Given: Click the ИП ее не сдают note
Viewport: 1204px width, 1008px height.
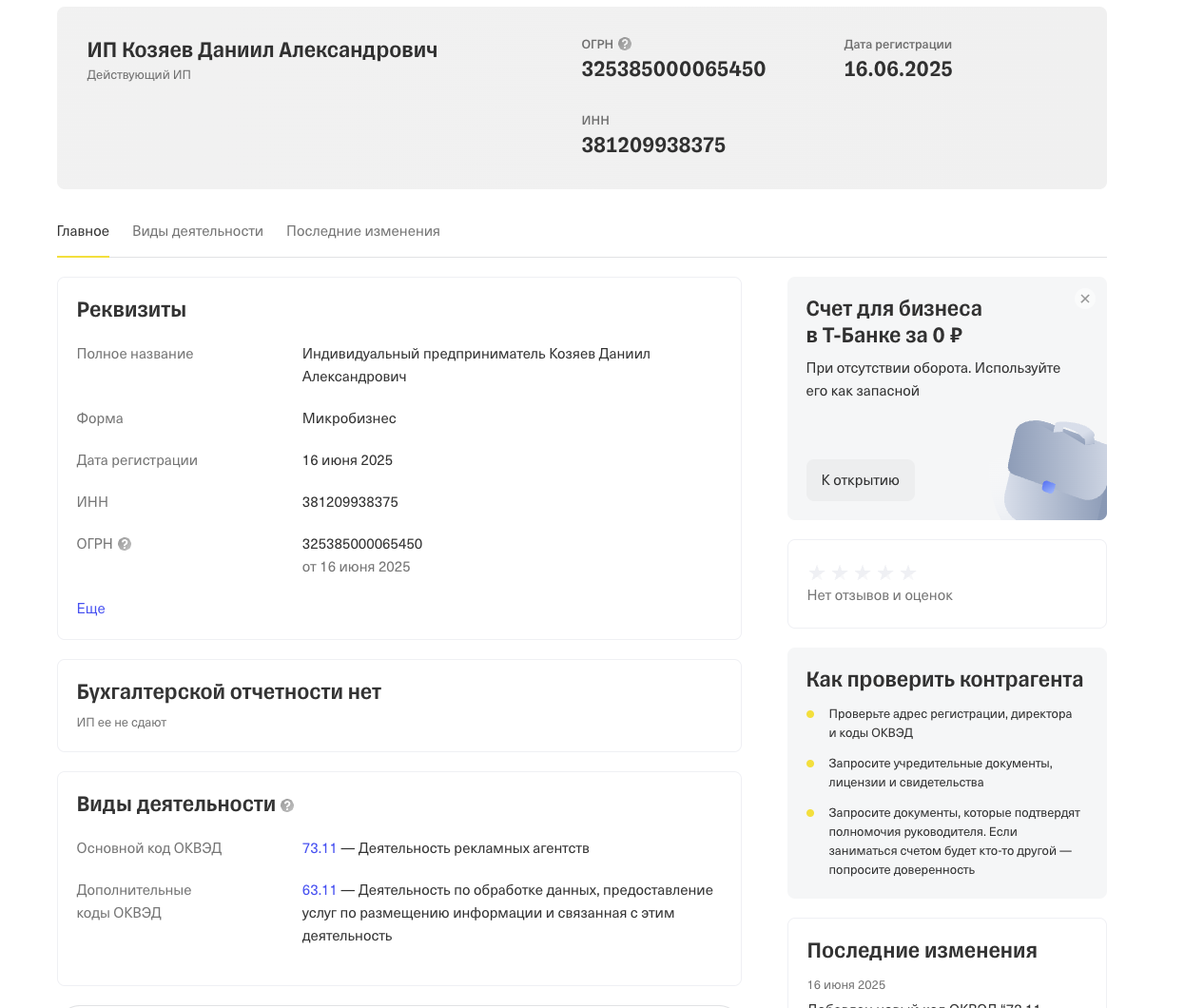Looking at the screenshot, I should (122, 723).
